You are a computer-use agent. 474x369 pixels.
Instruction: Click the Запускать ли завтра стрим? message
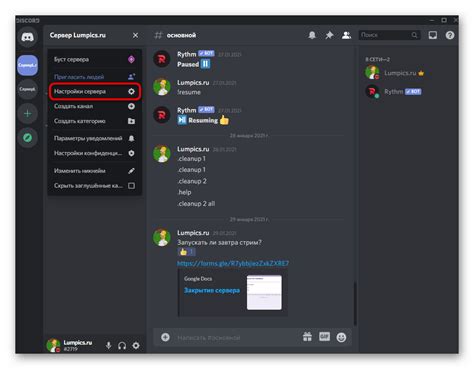[x=219, y=242]
